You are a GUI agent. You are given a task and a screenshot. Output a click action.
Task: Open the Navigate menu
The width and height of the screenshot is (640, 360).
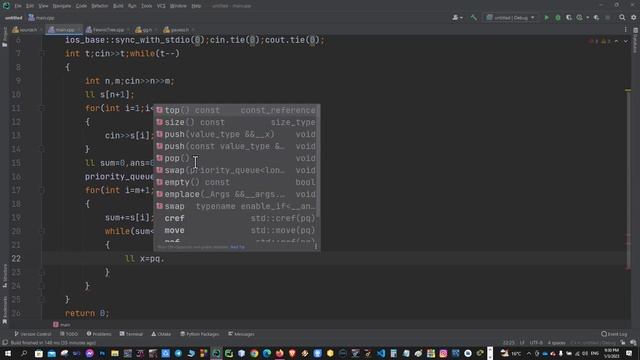pyautogui.click(x=62, y=6)
